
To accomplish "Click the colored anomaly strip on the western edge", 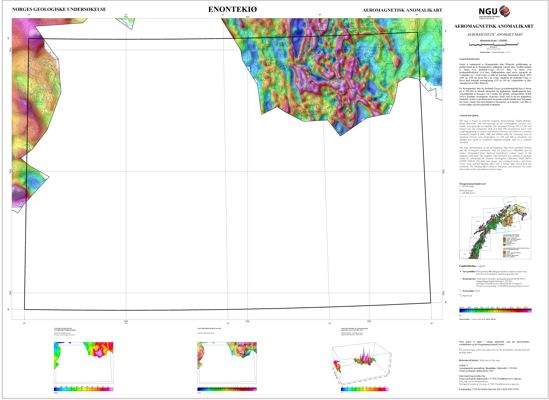I will click(x=35, y=112).
